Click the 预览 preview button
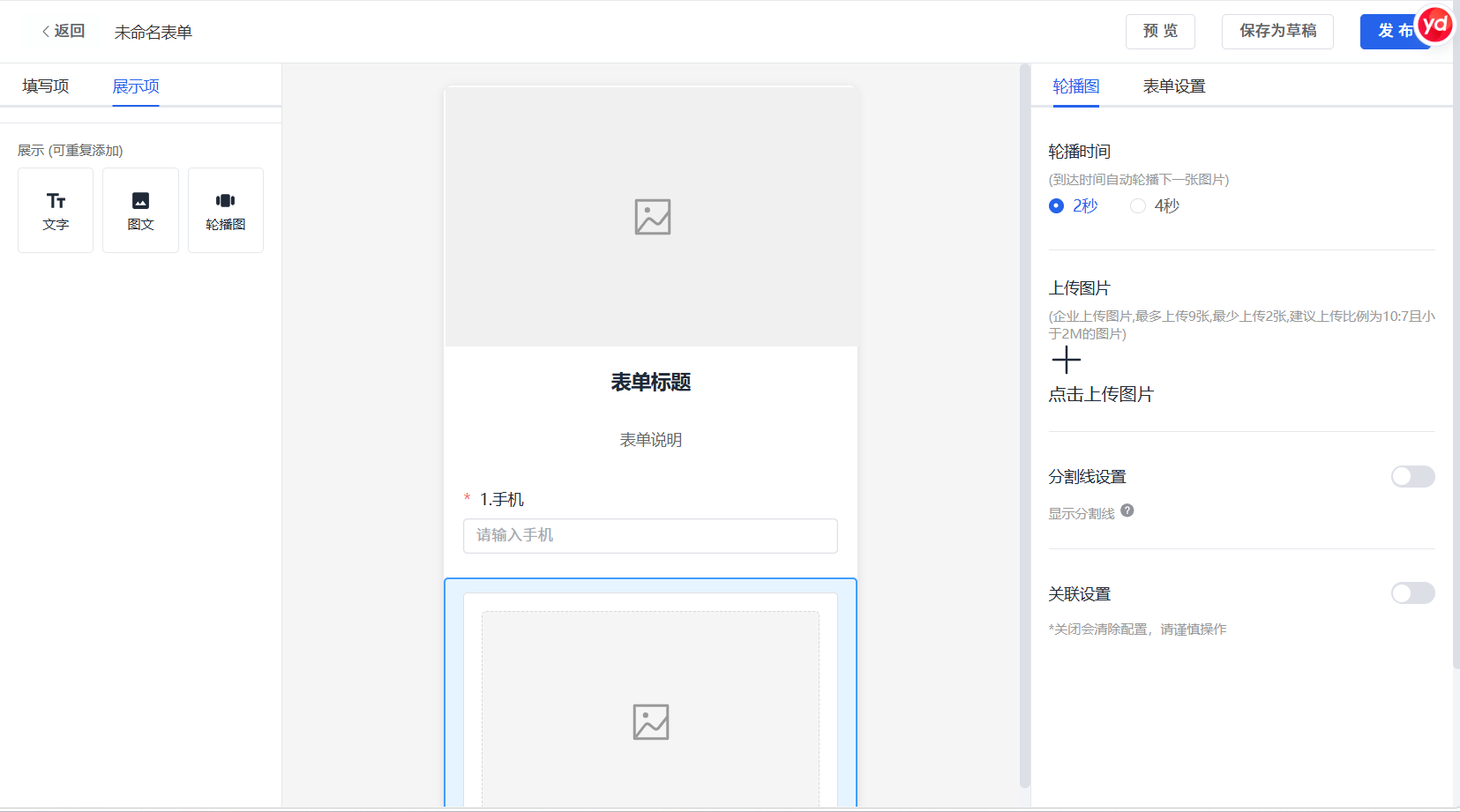The height and width of the screenshot is (812, 1460). tap(1160, 32)
